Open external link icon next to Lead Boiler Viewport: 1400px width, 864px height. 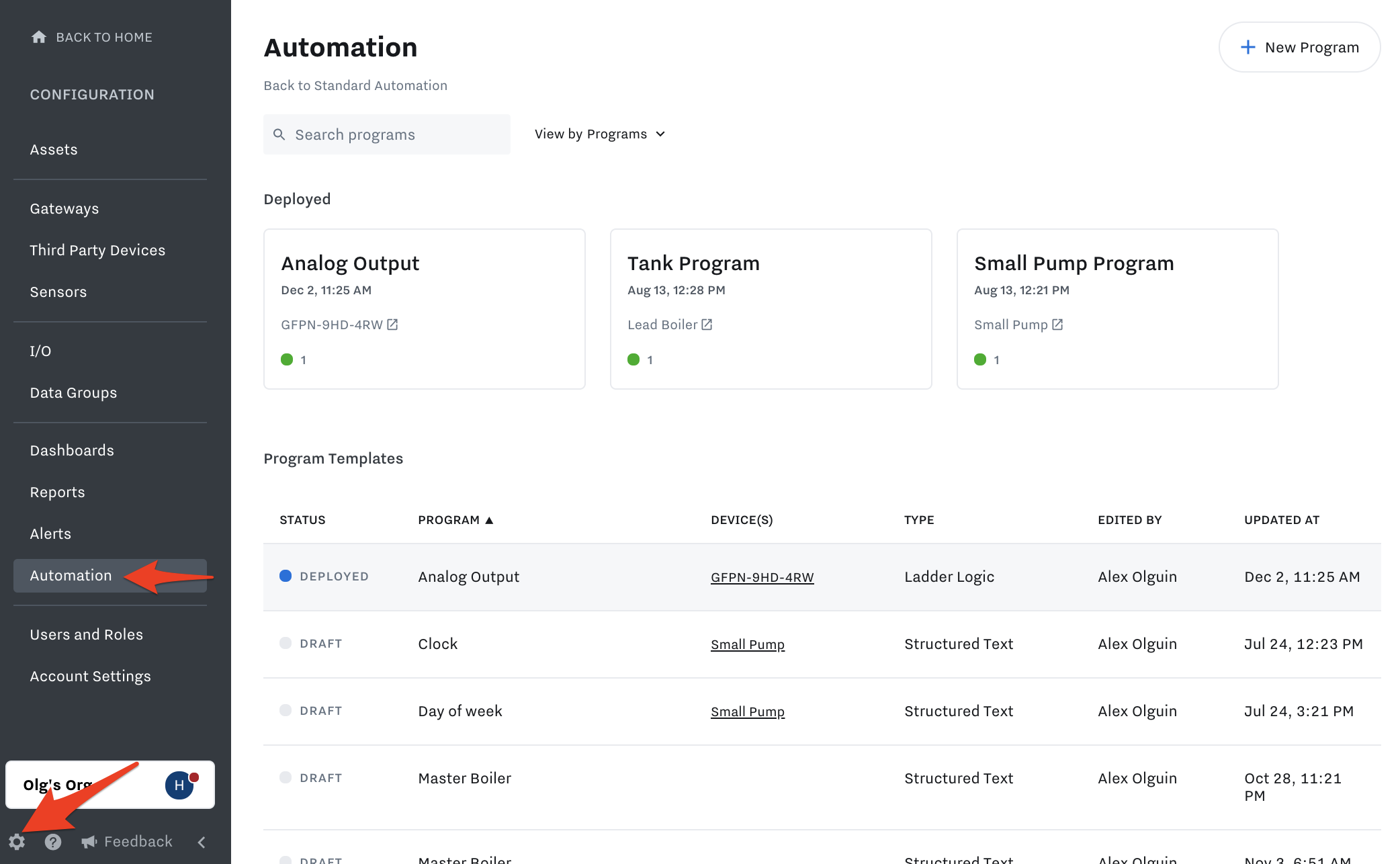coord(707,325)
